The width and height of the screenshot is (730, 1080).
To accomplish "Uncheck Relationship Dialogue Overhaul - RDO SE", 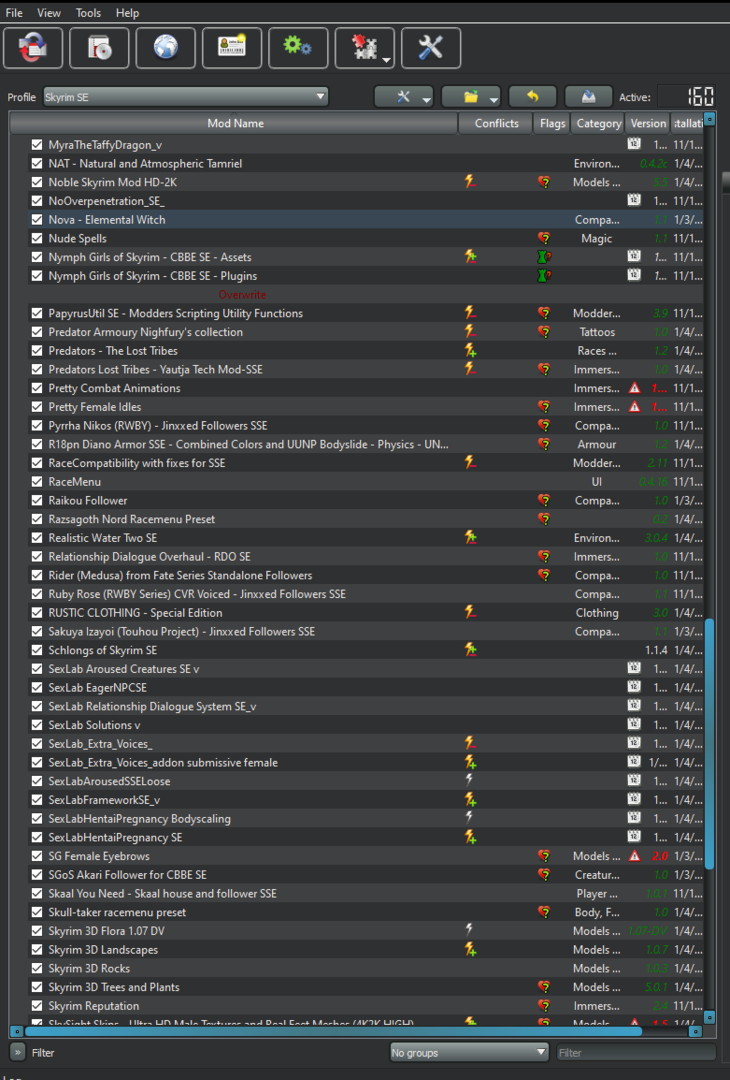I will coord(37,557).
